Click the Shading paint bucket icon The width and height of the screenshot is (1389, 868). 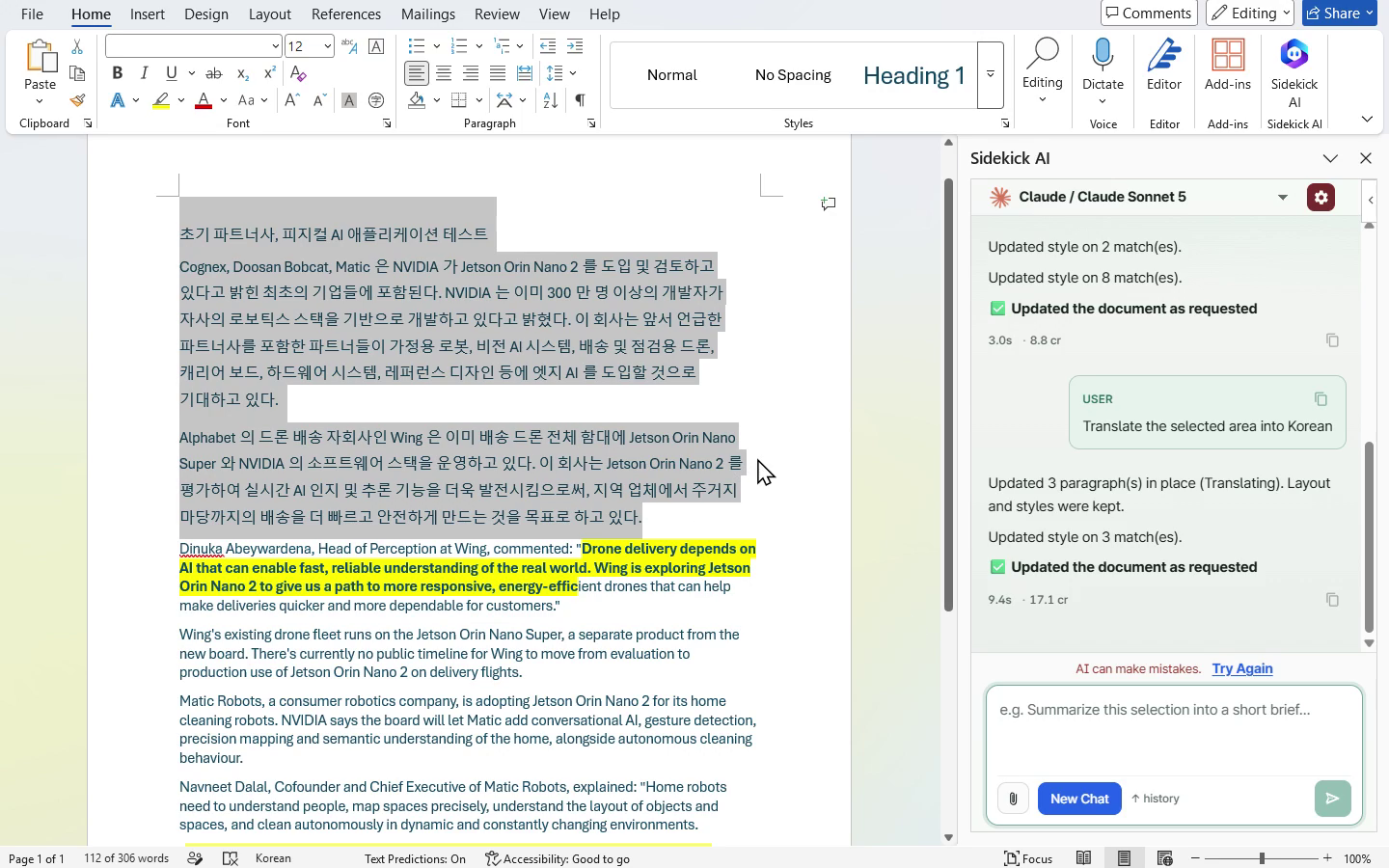pos(417,100)
